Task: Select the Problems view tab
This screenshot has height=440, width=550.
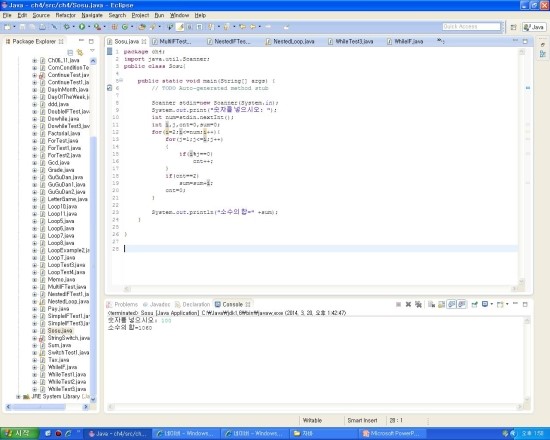Action: coord(122,304)
